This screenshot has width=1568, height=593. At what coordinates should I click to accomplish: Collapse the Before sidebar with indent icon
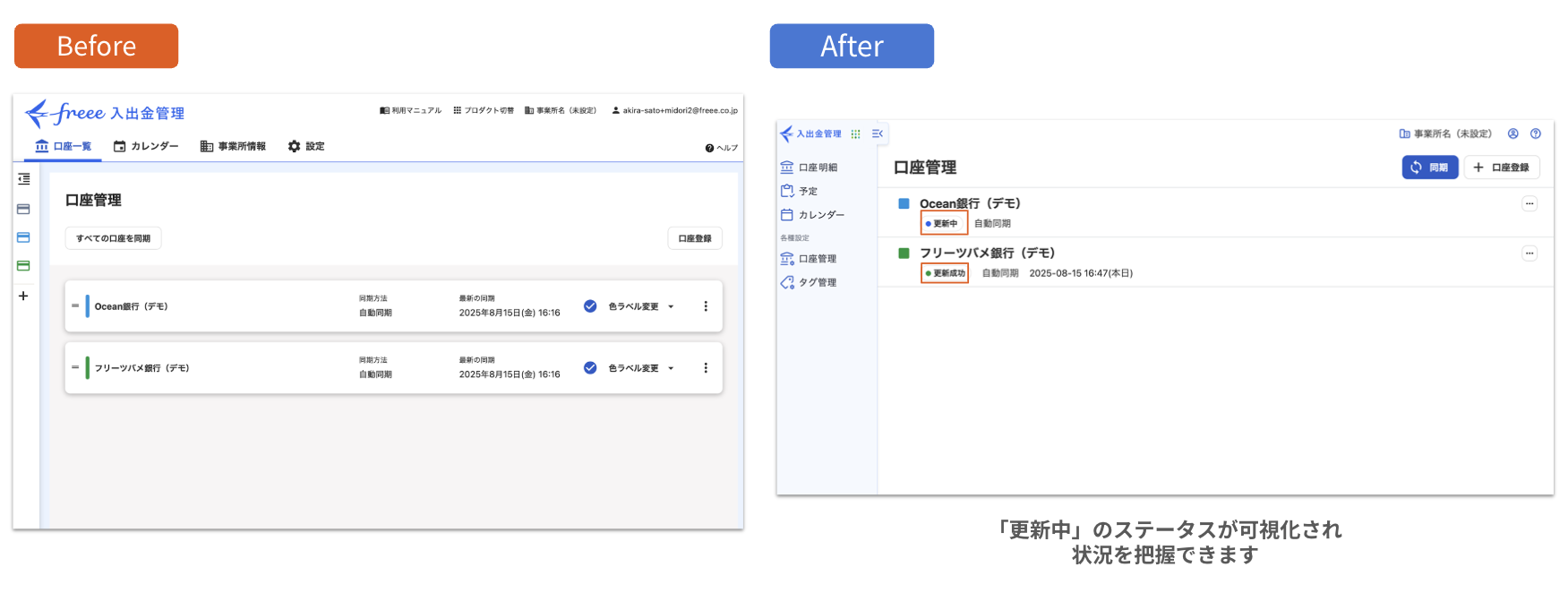[x=24, y=179]
